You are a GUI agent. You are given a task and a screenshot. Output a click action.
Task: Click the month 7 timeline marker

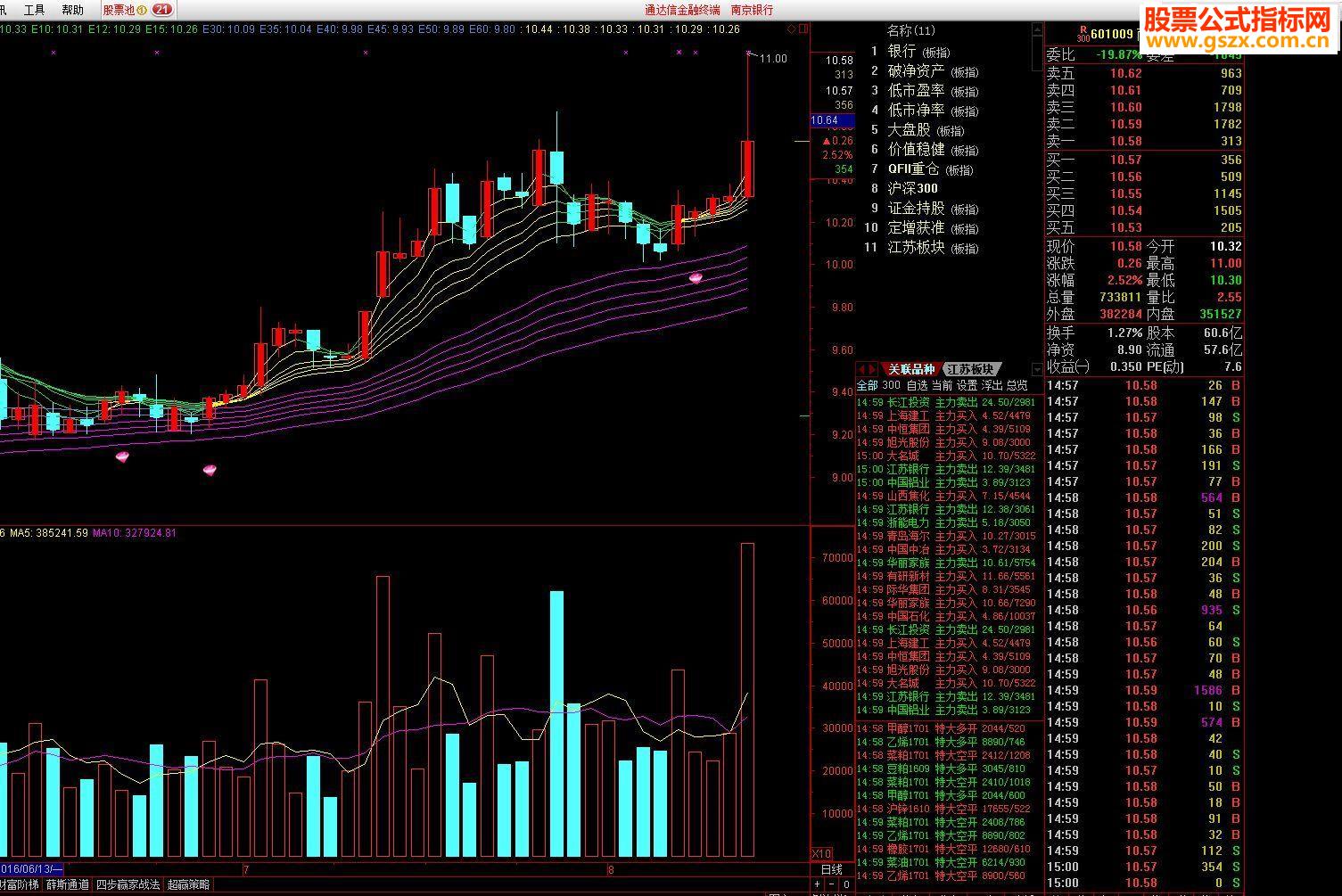pos(246,868)
